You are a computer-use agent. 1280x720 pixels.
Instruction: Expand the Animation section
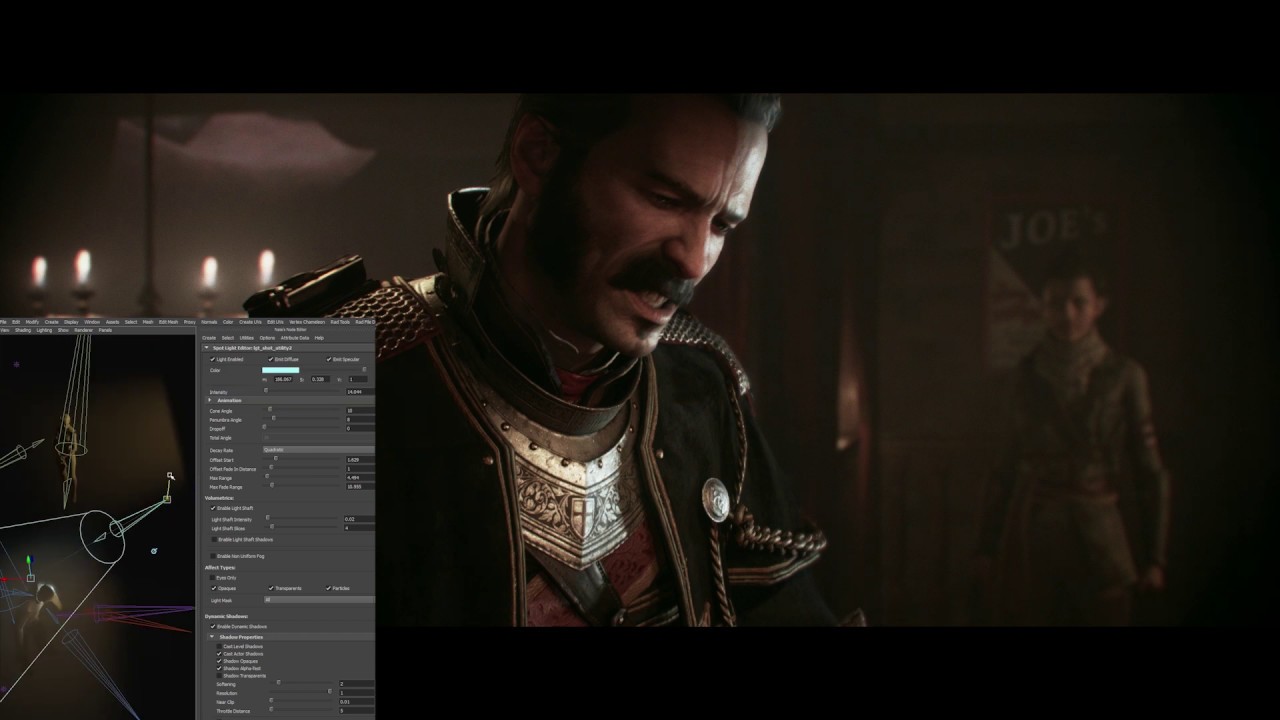pyautogui.click(x=210, y=400)
